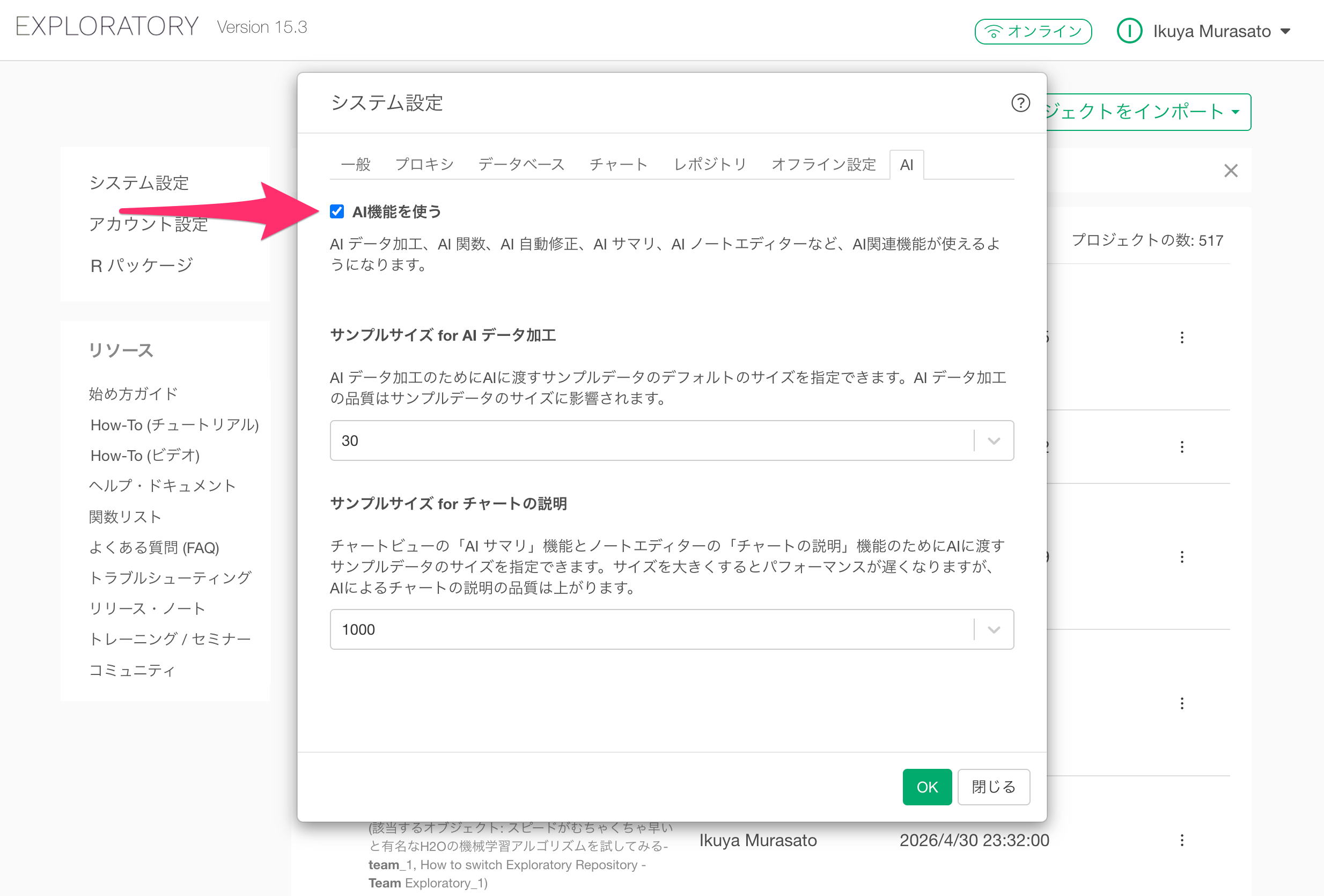Viewport: 1324px width, 896px height.
Task: Open the kebab menu for the 2026/4/30 23:32:00 row
Action: coord(1182,840)
